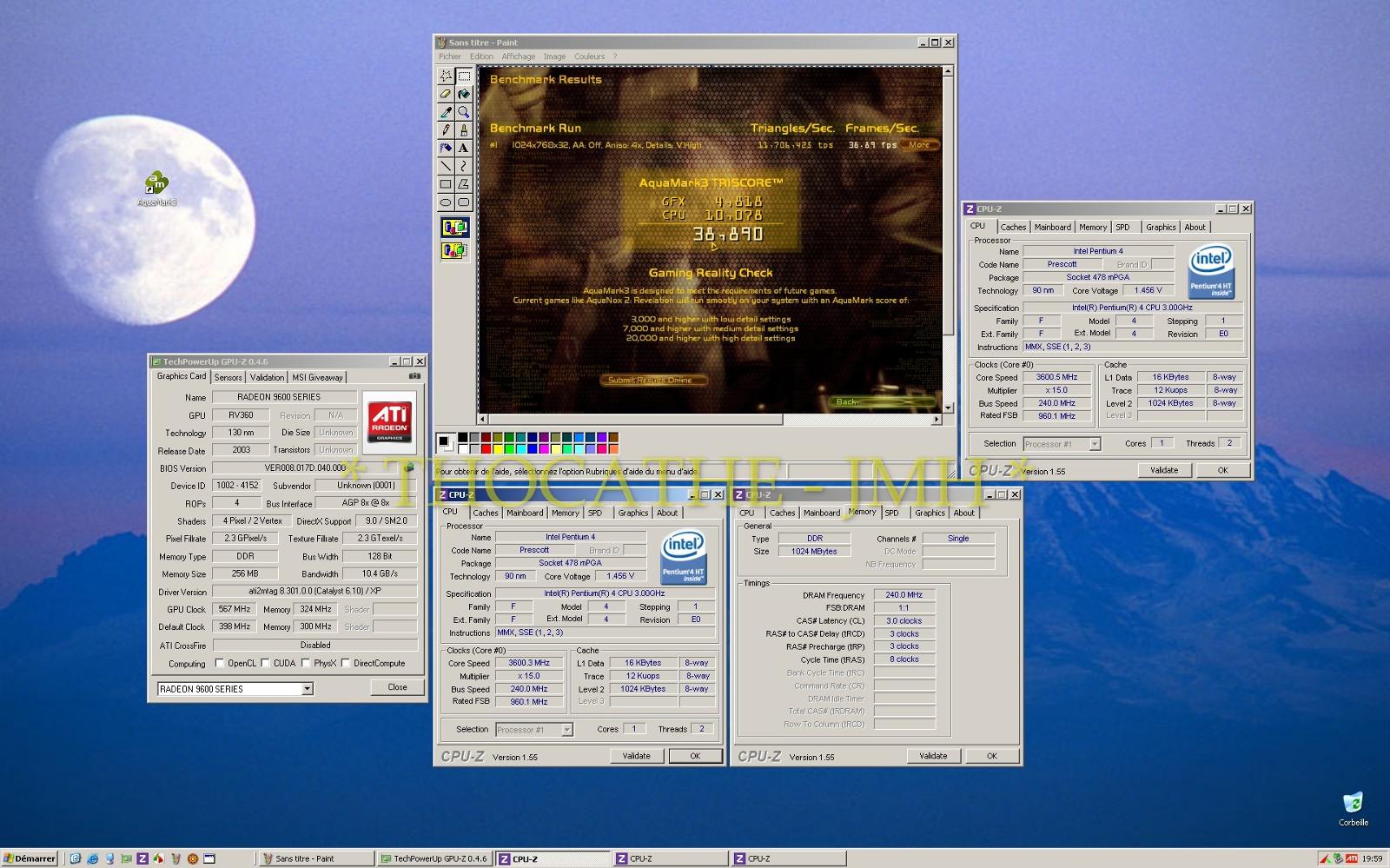
Task: Switch to the Mainboard tab in the right CPU-Z window
Action: (x=1052, y=227)
